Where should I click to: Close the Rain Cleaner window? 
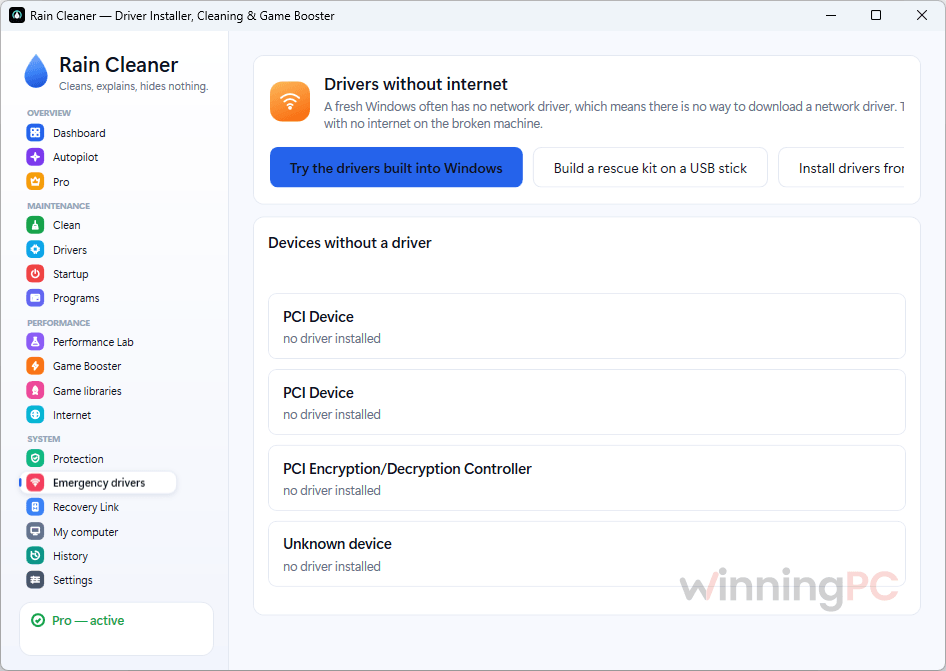(922, 15)
